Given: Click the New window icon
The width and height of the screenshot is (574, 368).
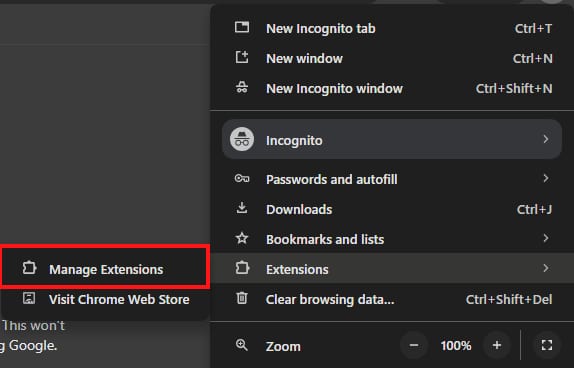Looking at the screenshot, I should (x=242, y=57).
